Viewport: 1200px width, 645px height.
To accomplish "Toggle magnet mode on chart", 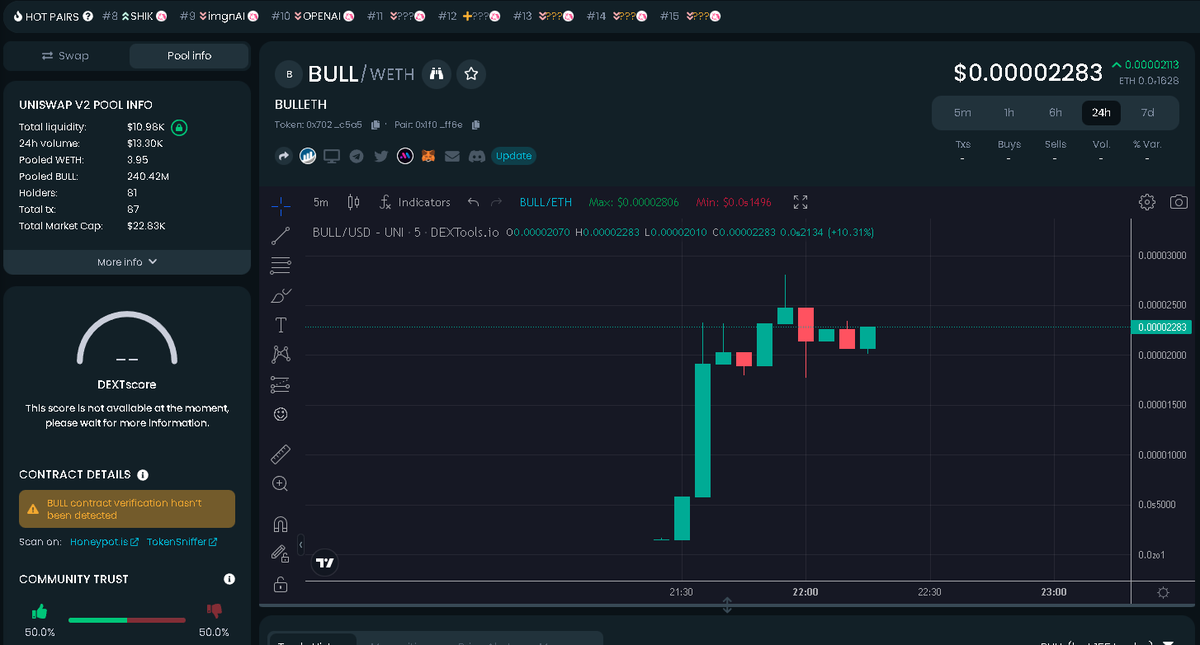I will pos(281,524).
